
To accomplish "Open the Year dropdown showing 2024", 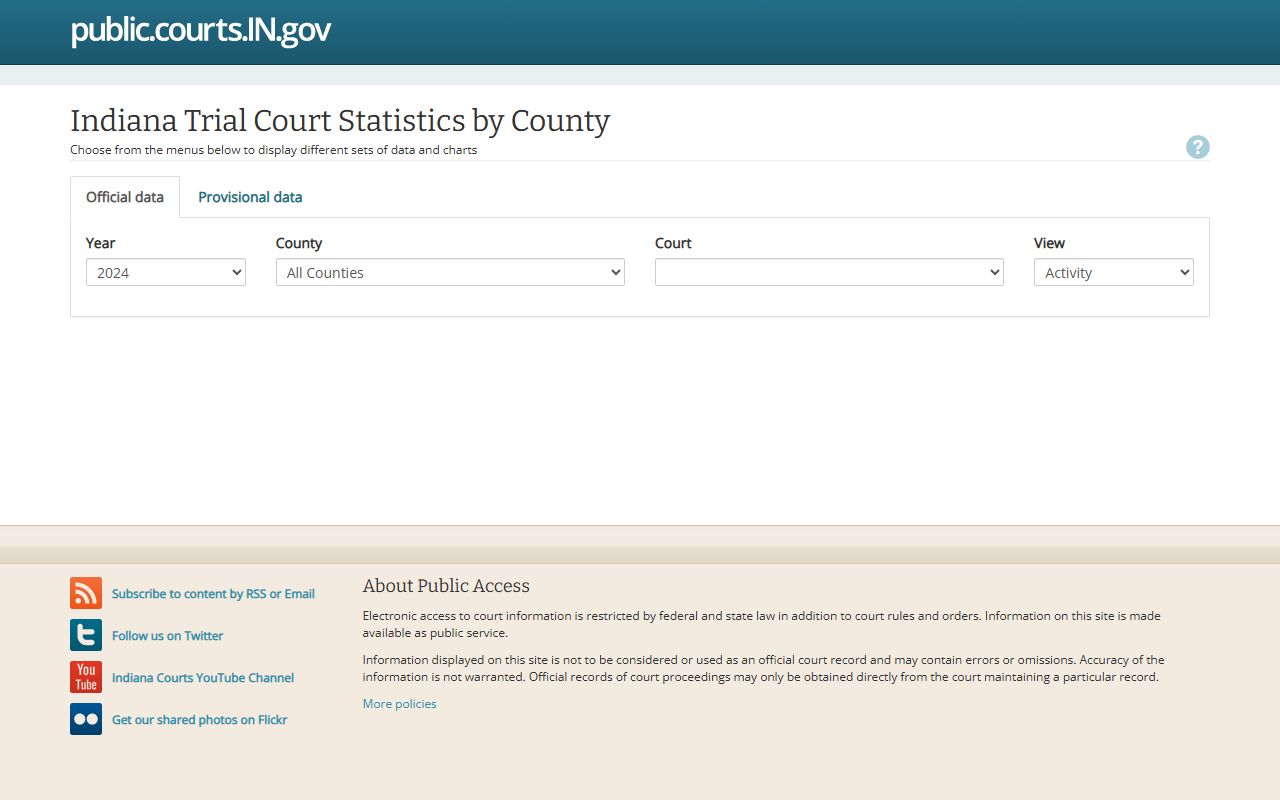I will point(166,272).
